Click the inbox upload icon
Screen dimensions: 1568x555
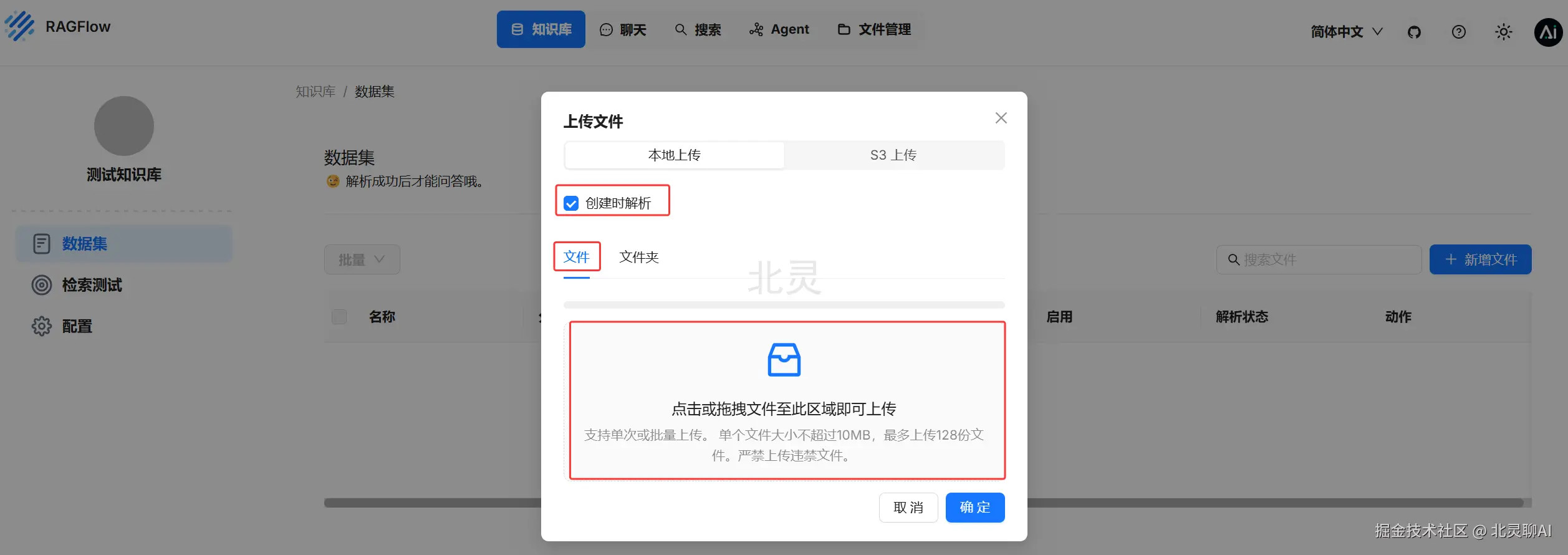(x=784, y=360)
